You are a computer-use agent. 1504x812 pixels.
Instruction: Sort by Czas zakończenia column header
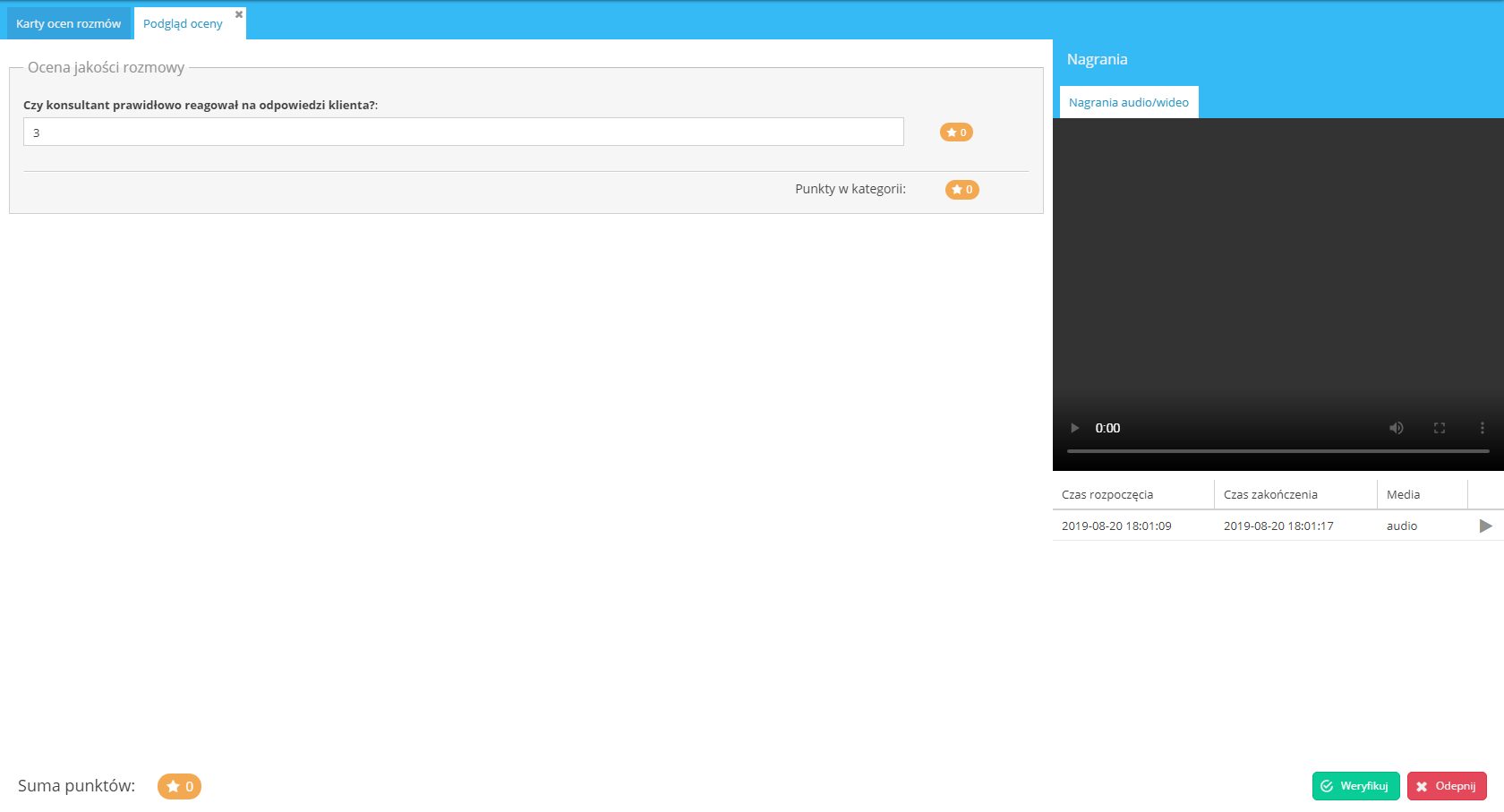pyautogui.click(x=1295, y=494)
